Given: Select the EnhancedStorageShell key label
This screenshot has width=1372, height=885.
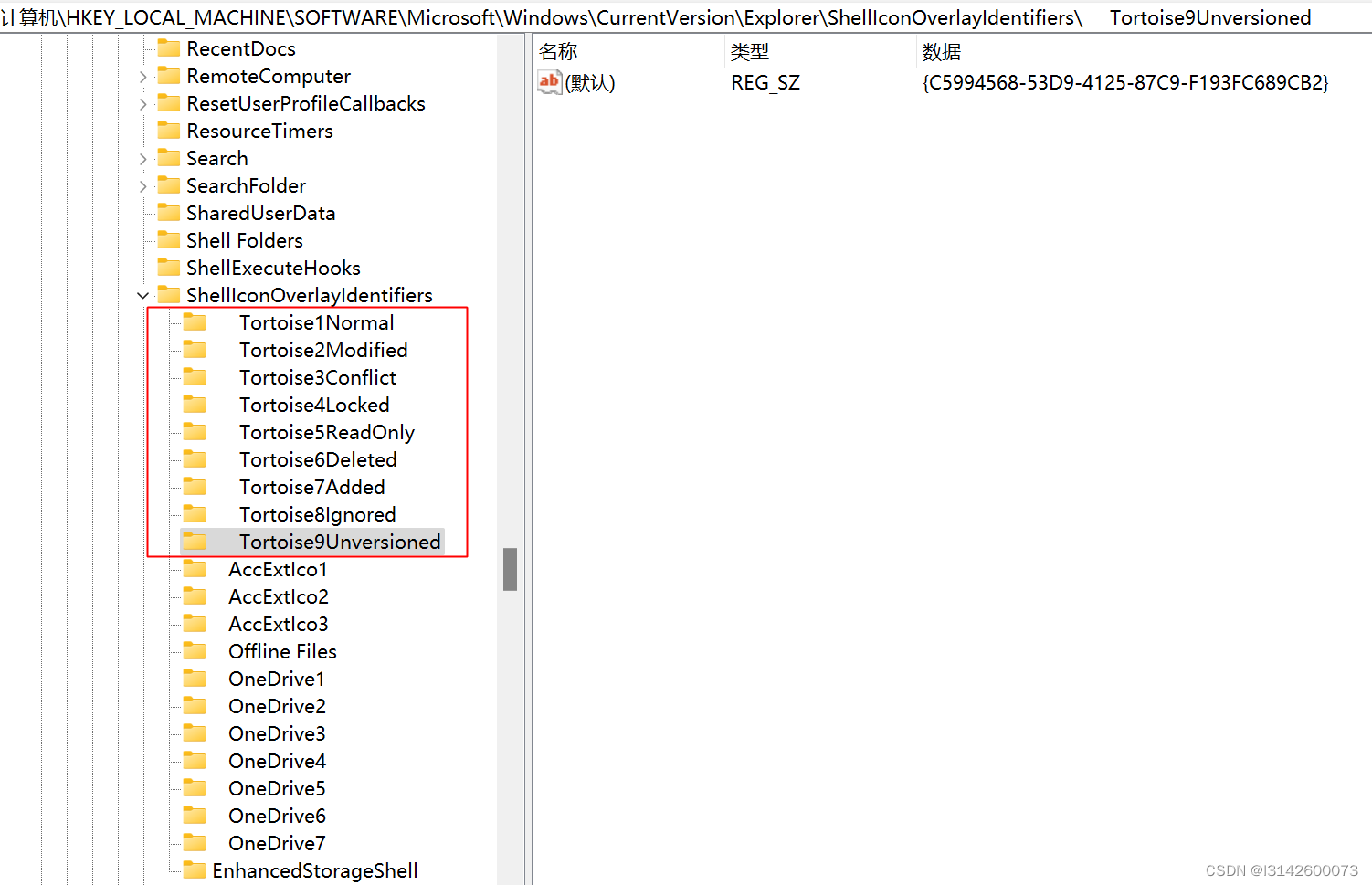Looking at the screenshot, I should click(315, 870).
